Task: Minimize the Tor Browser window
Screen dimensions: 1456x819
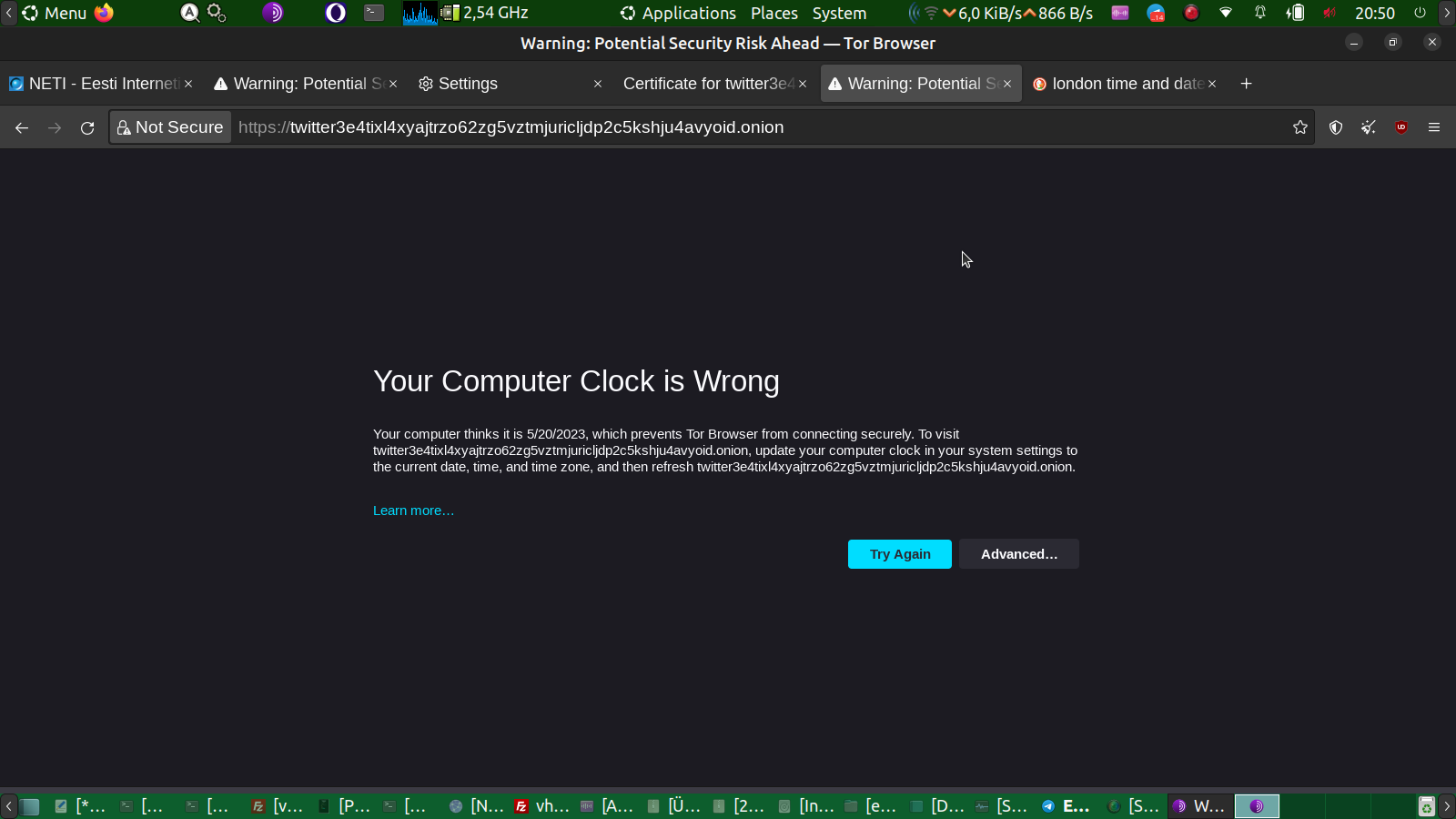Action: pyautogui.click(x=1354, y=42)
